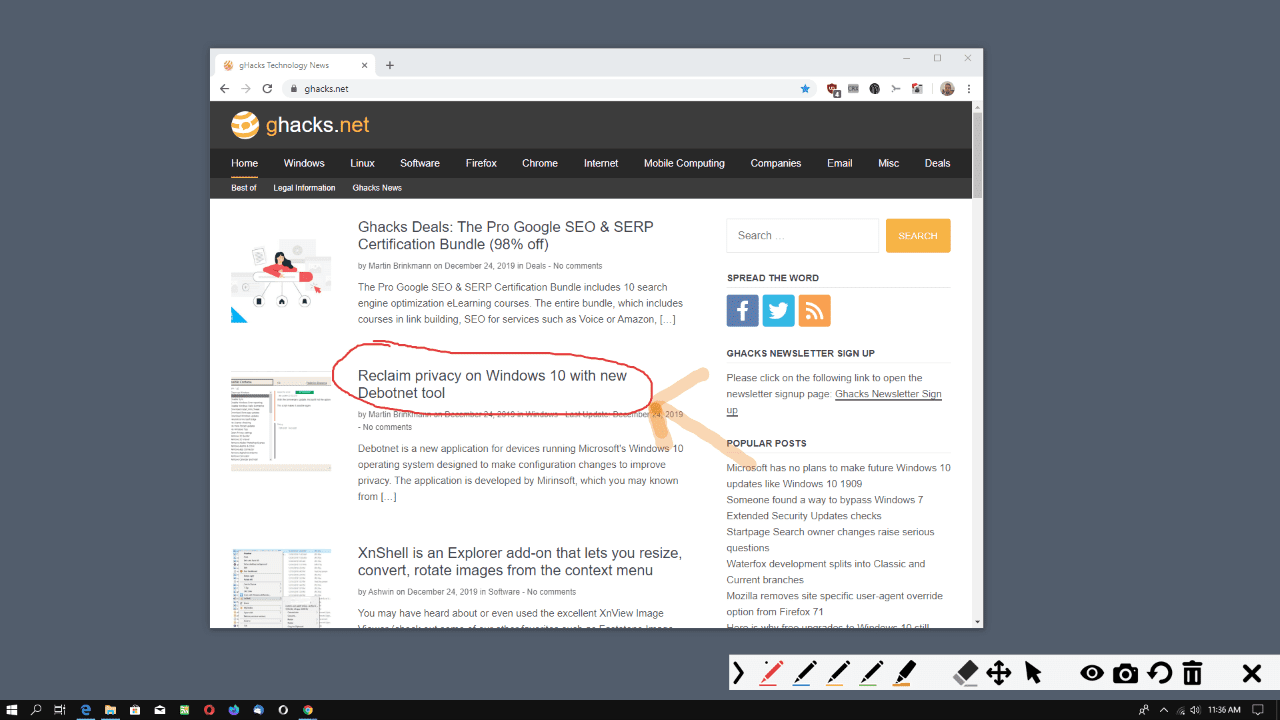Screen dimensions: 1280x720
Task: Click the Chrome forward arrow
Action: 246,89
